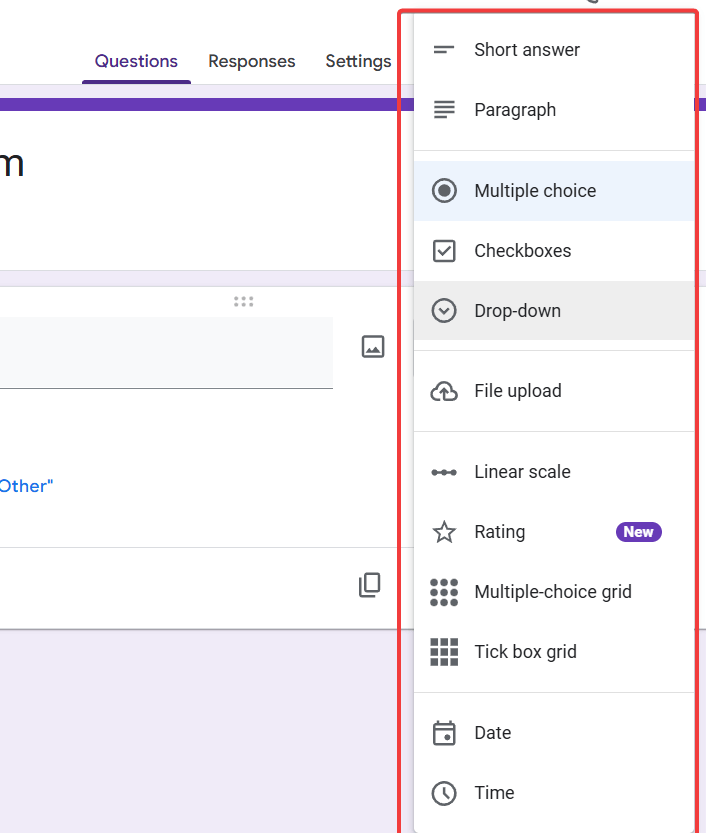Click the purple New badge
The height and width of the screenshot is (833, 706).
pyautogui.click(x=638, y=532)
